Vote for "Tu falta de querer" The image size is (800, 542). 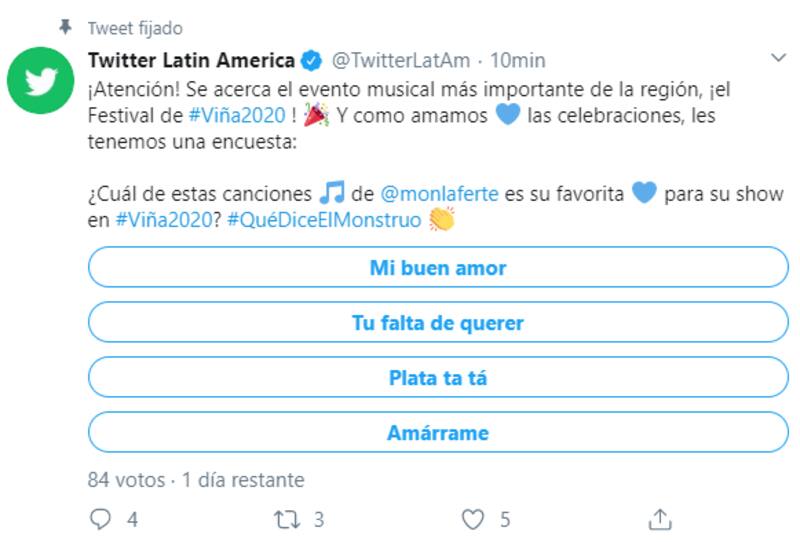point(438,324)
